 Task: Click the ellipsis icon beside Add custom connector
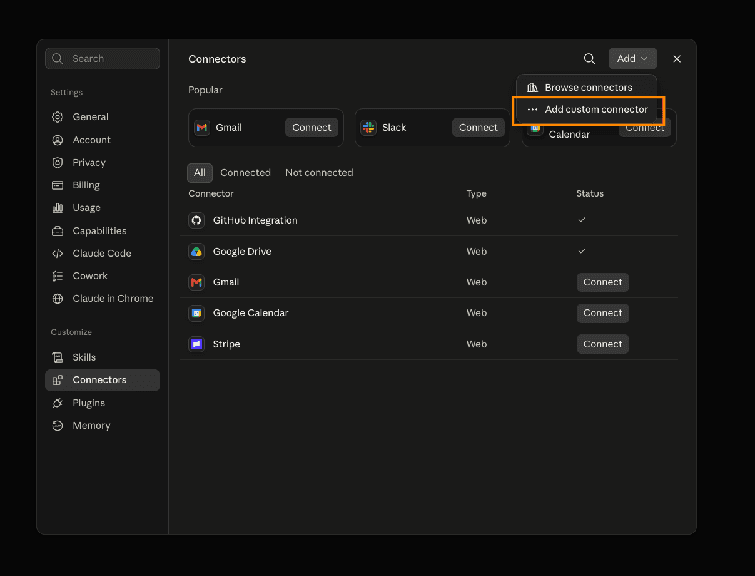(532, 109)
